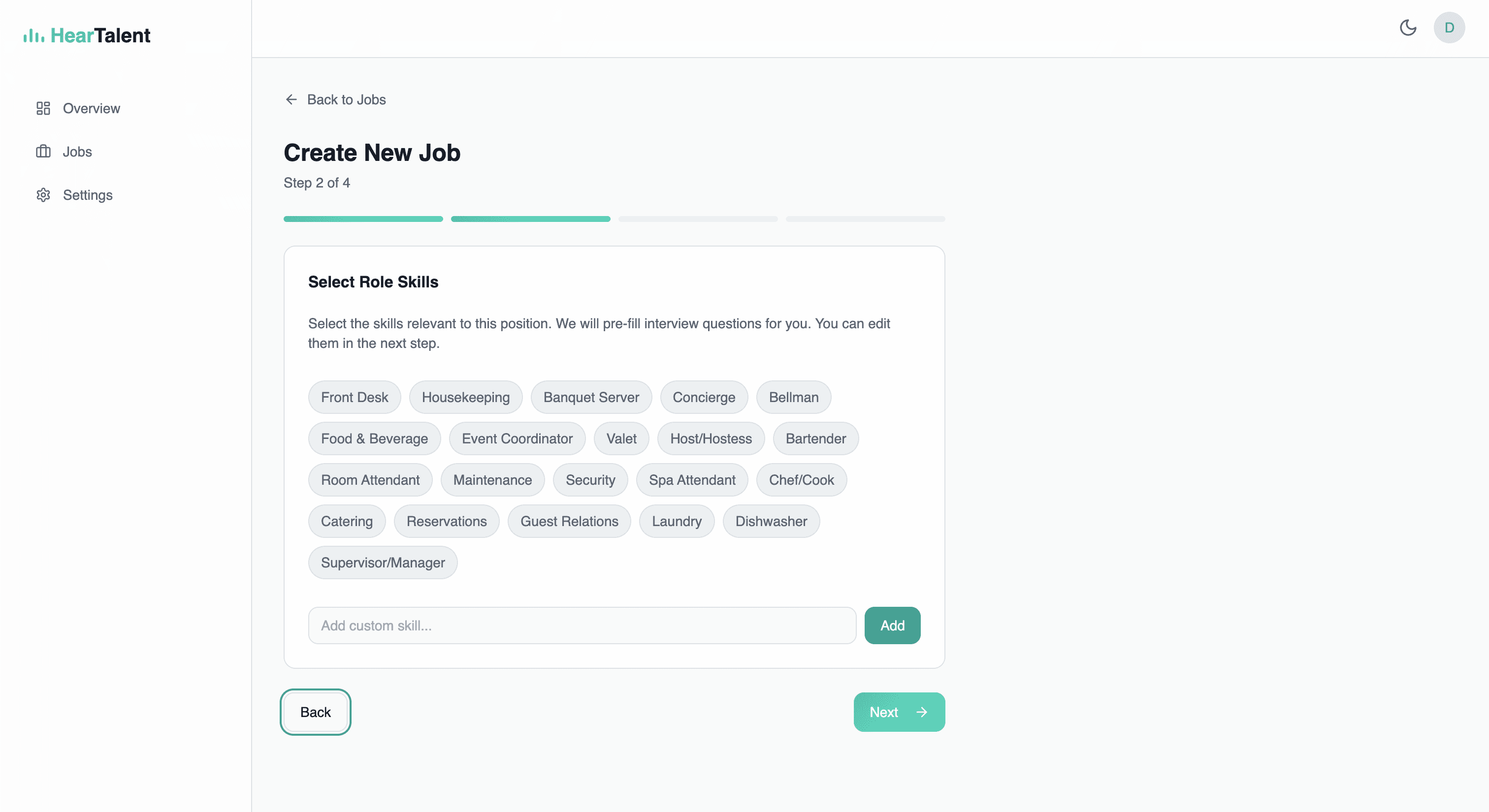Toggle the Concierge skill on
The height and width of the screenshot is (812, 1489).
click(x=704, y=397)
